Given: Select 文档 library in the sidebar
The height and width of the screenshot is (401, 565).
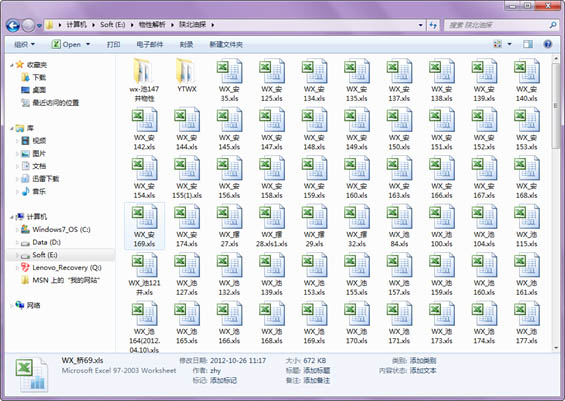Looking at the screenshot, I should point(34,166).
